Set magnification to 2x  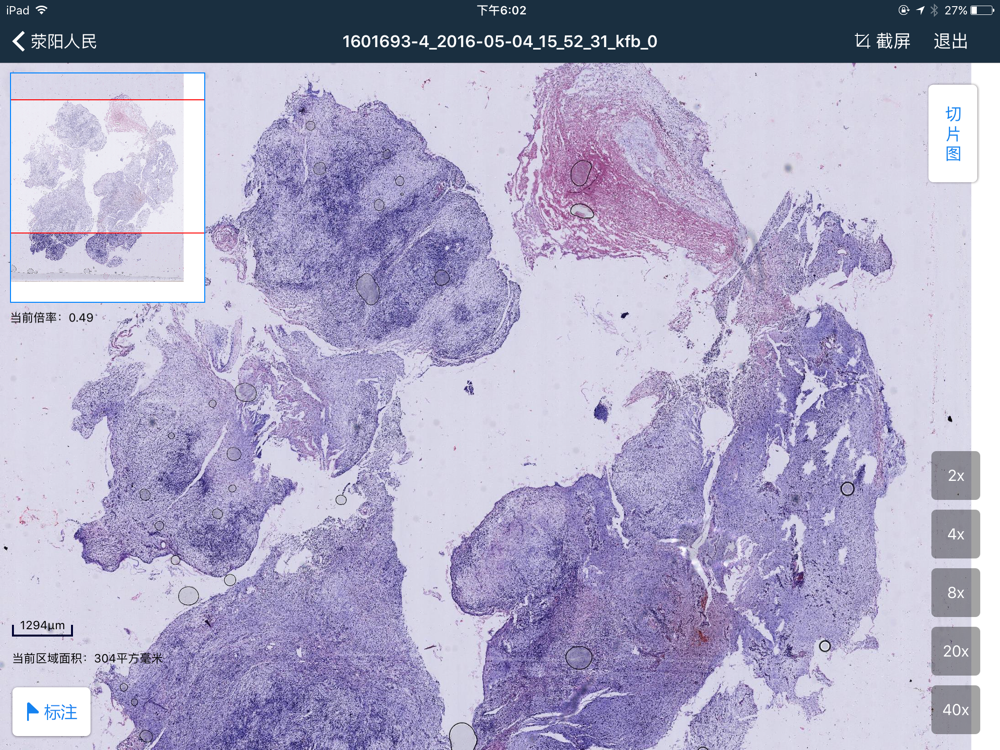(955, 476)
